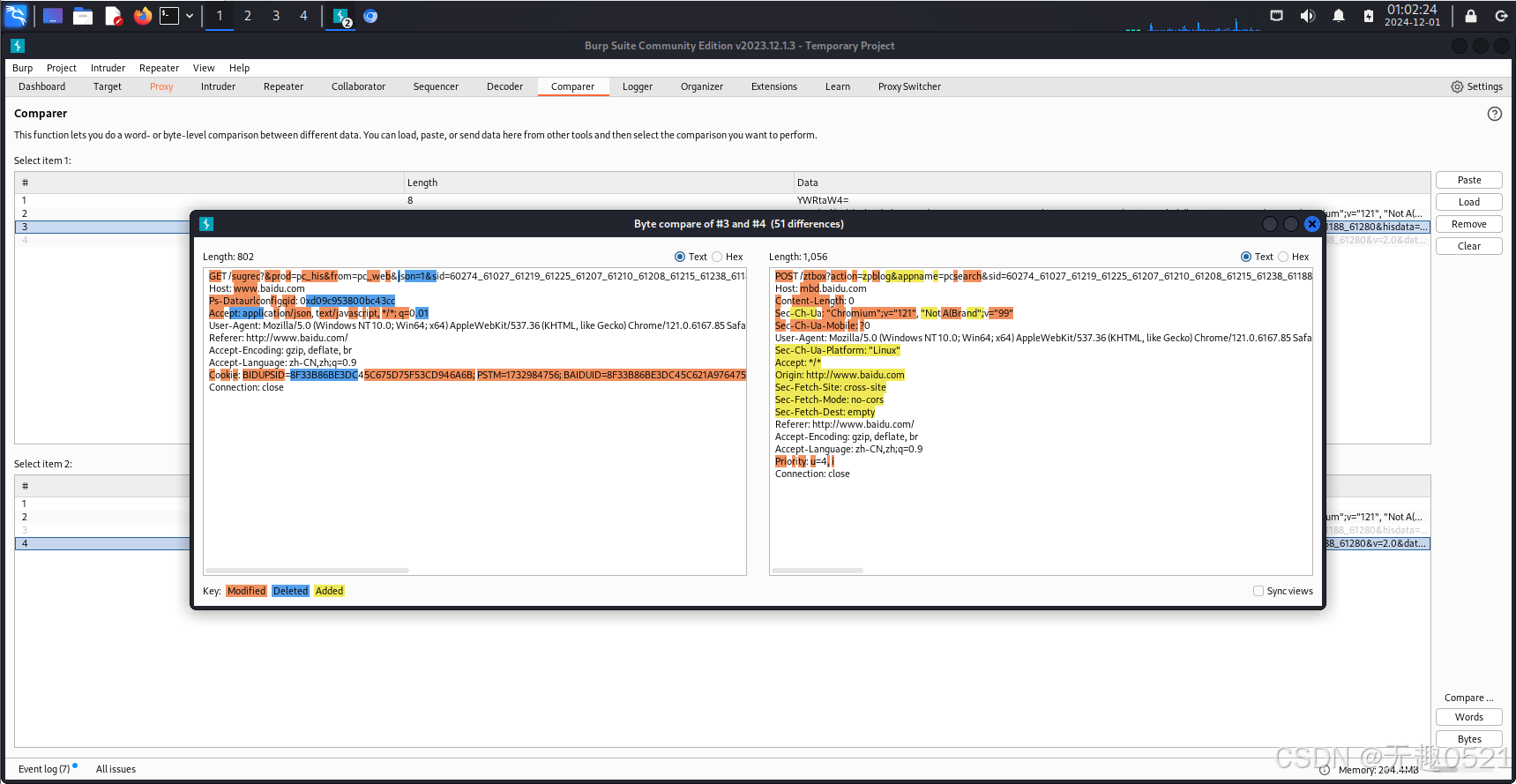Click the left pane horizontal scrollbar
The height and width of the screenshot is (784, 1516).
pyautogui.click(x=308, y=571)
